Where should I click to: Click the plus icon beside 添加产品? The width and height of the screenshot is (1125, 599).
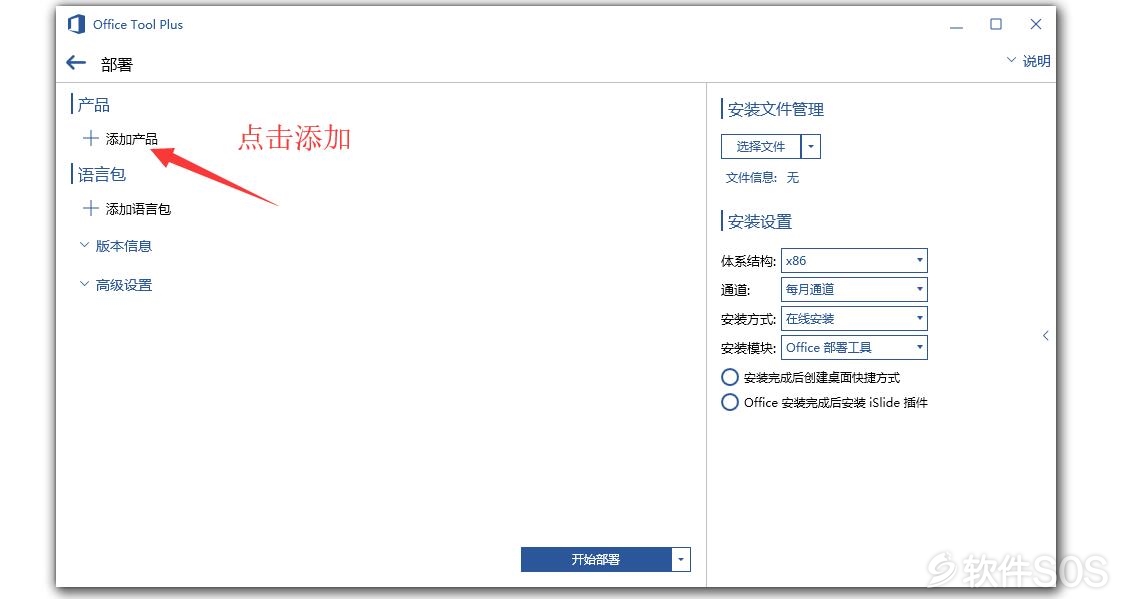tap(90, 138)
